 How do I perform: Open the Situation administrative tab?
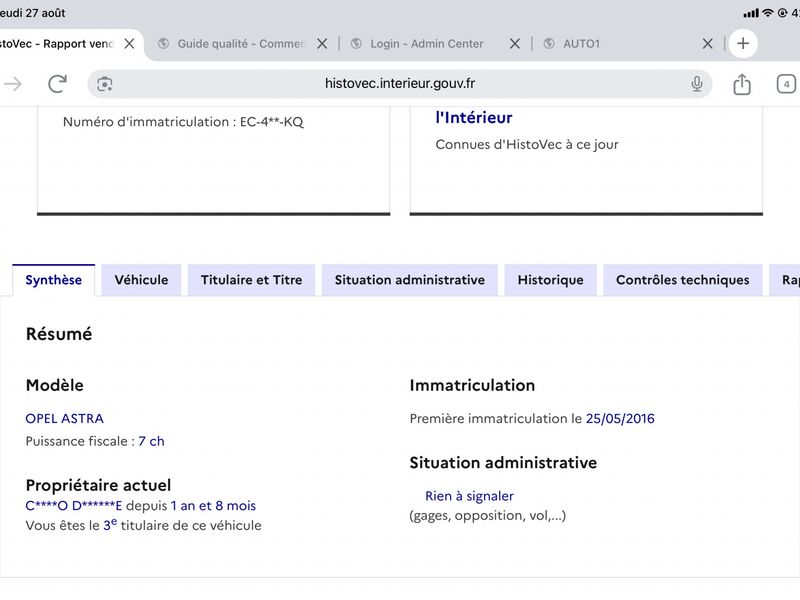coord(410,280)
